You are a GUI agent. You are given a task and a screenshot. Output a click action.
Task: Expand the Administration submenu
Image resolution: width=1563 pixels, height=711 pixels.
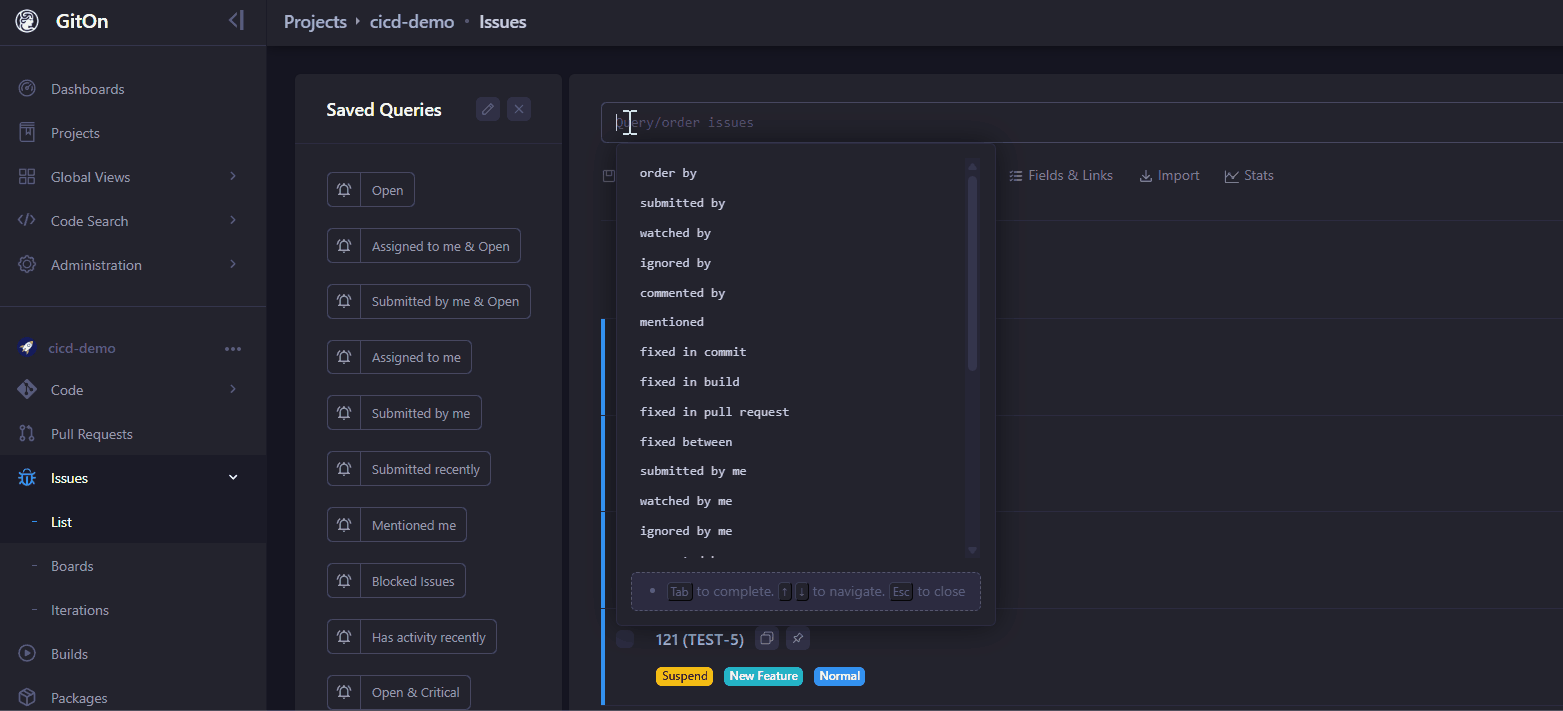(x=232, y=265)
